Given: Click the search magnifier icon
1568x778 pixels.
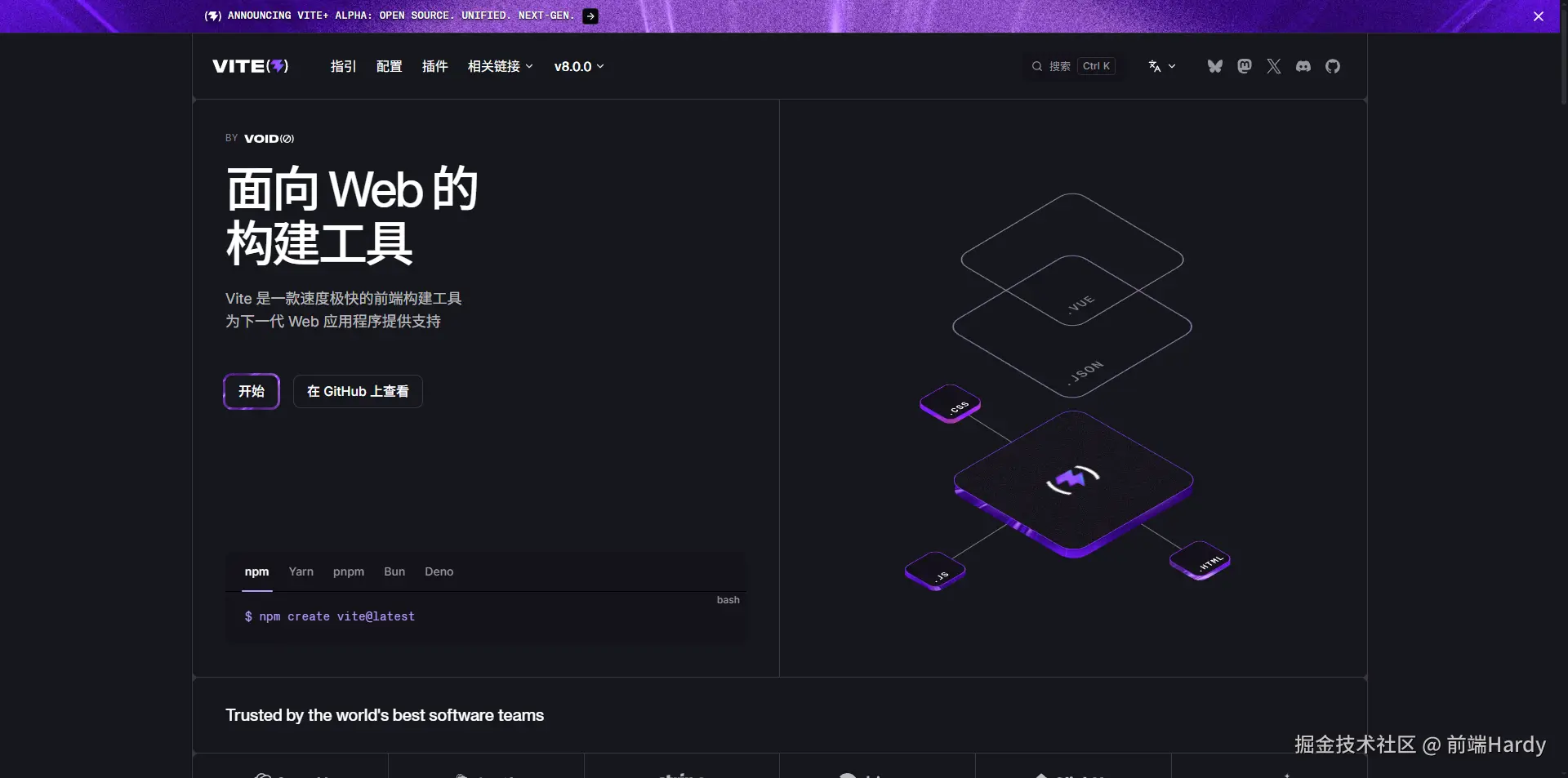Looking at the screenshot, I should click(x=1037, y=66).
